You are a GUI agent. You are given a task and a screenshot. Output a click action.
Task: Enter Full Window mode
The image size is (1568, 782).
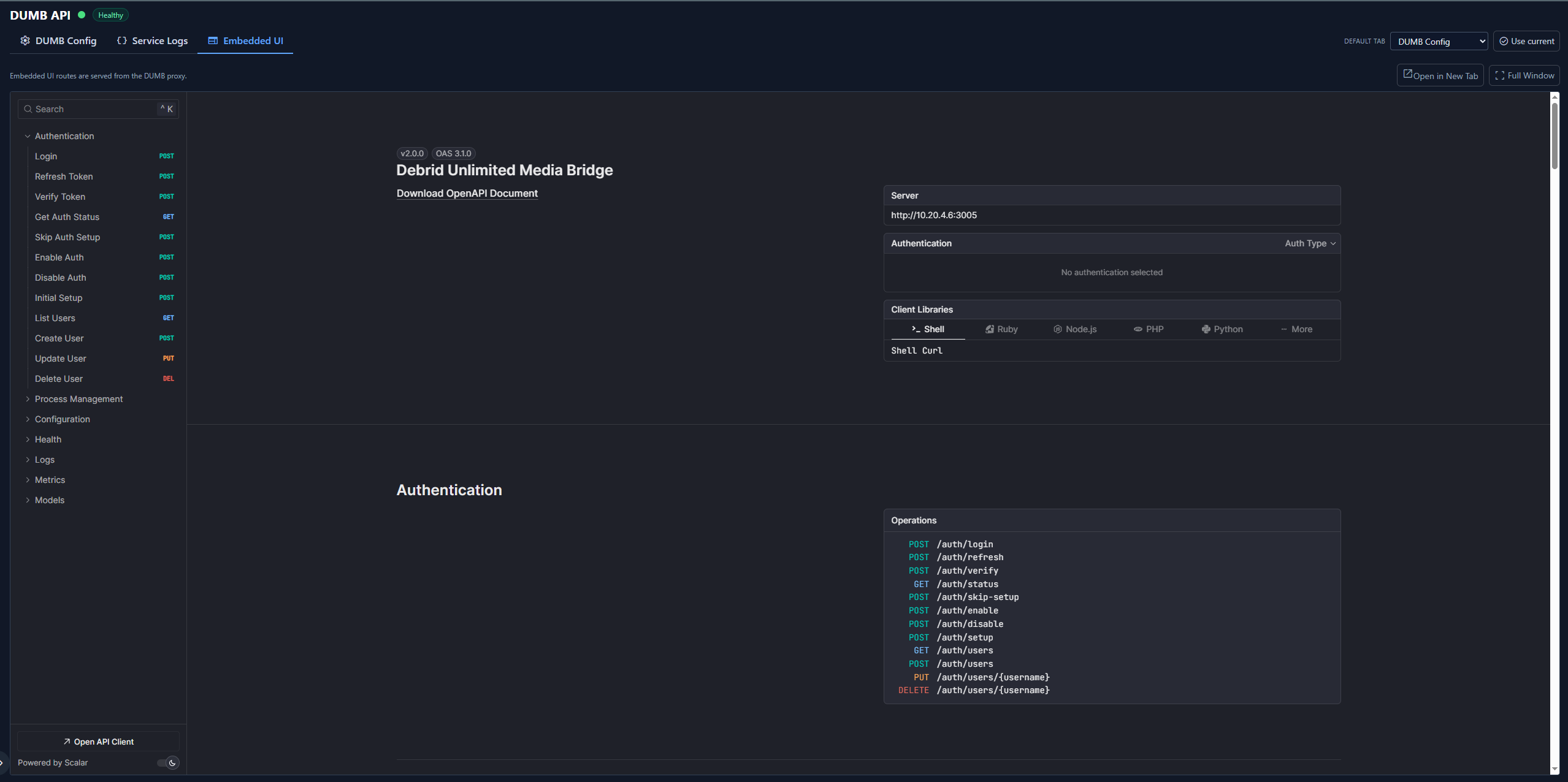coord(1524,75)
